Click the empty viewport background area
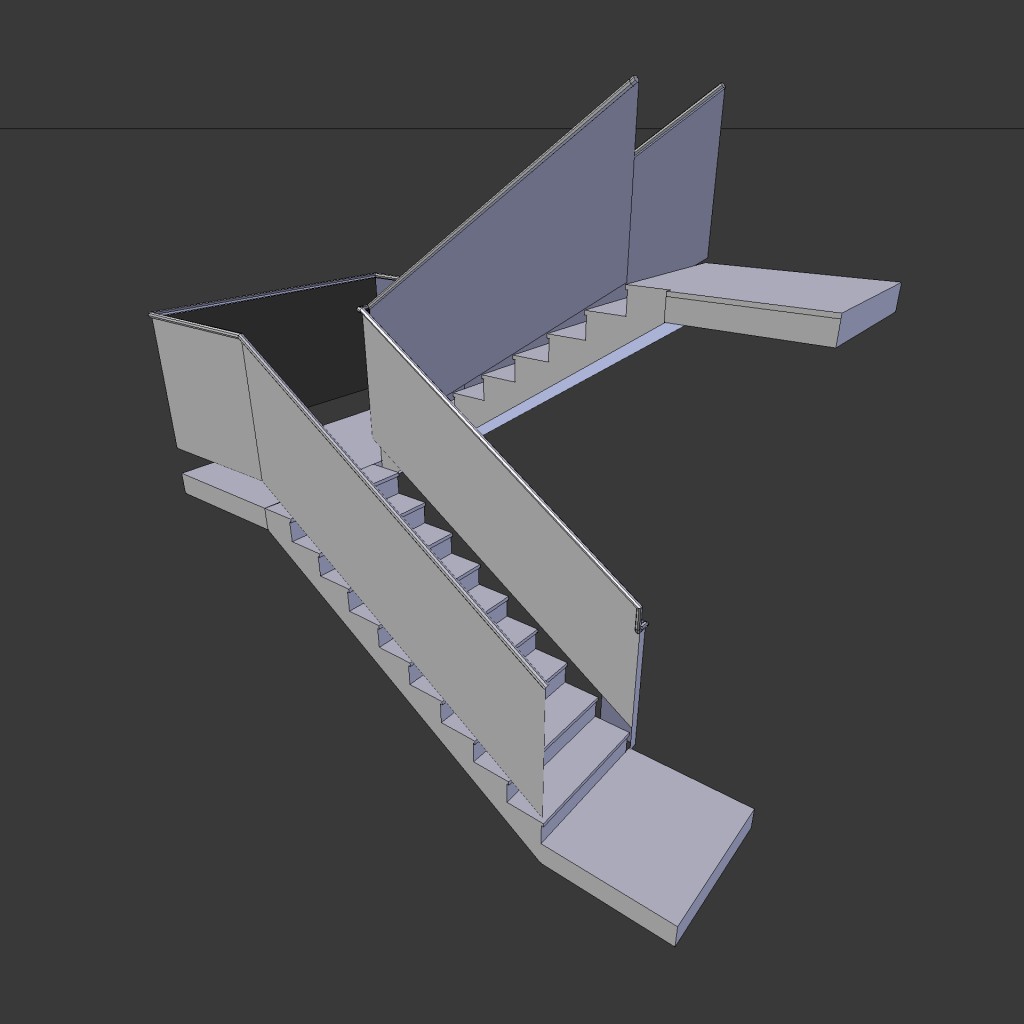1024x1024 pixels. (x=120, y=800)
